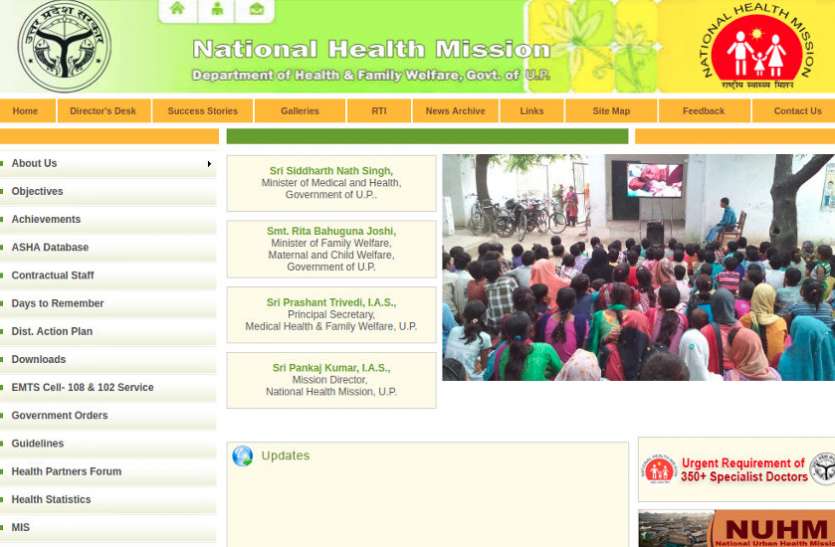Expand the About Us submenu arrow
Image resolution: width=835 pixels, height=547 pixels.
tap(209, 164)
